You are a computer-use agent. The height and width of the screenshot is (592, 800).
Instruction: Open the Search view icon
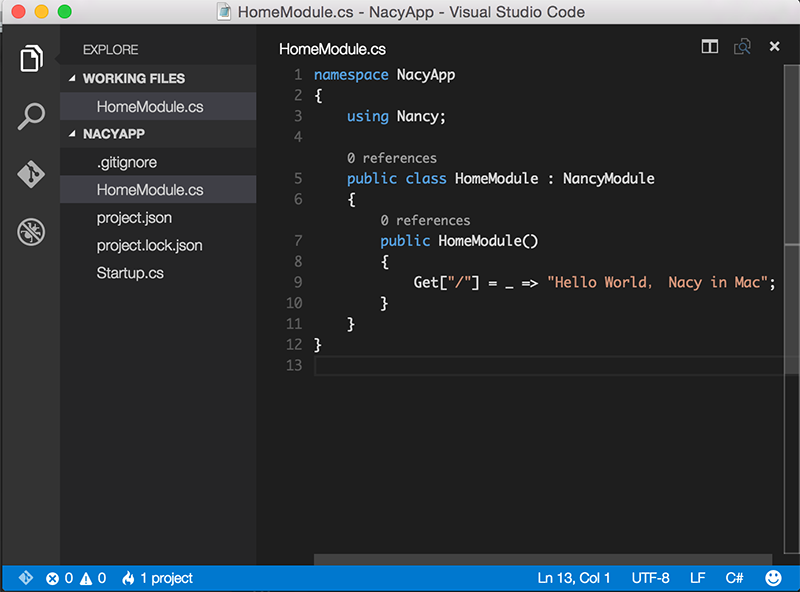pyautogui.click(x=31, y=116)
